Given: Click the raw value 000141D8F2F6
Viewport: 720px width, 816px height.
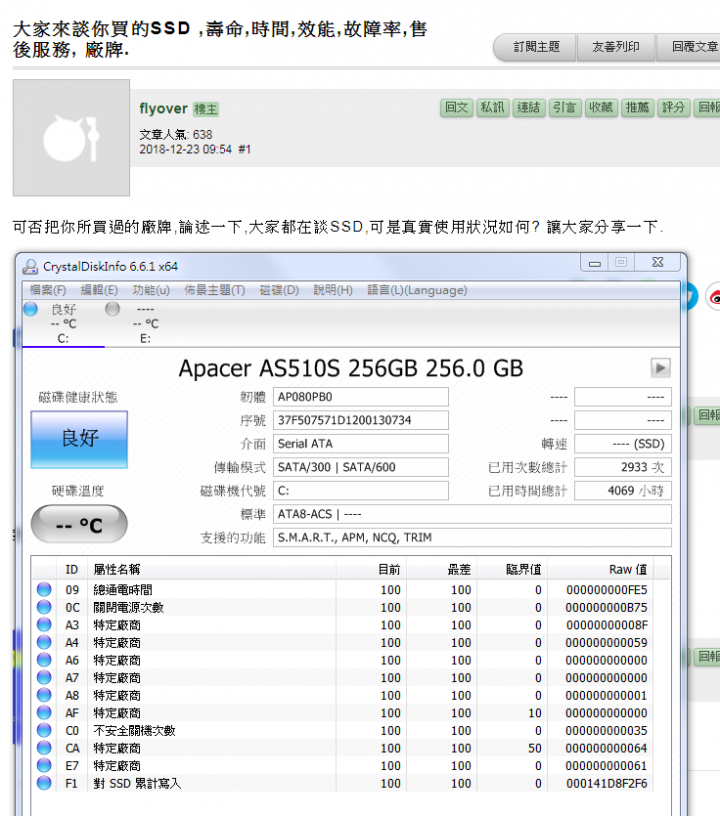Looking at the screenshot, I should pyautogui.click(x=607, y=783).
